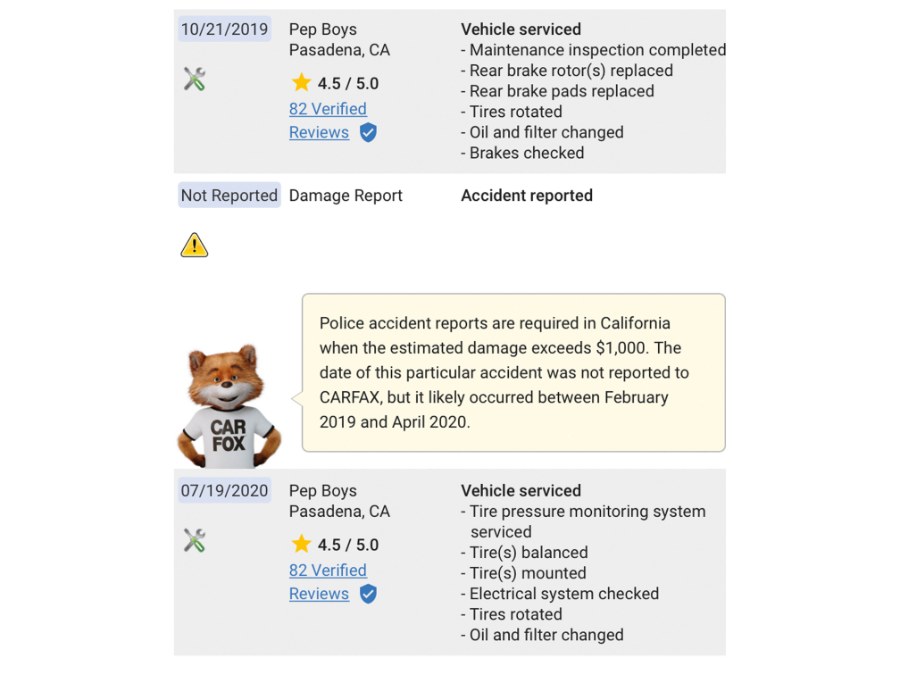Screen dimensions: 900x675
Task: Click the CAR FOX mascot image
Action: click(229, 406)
